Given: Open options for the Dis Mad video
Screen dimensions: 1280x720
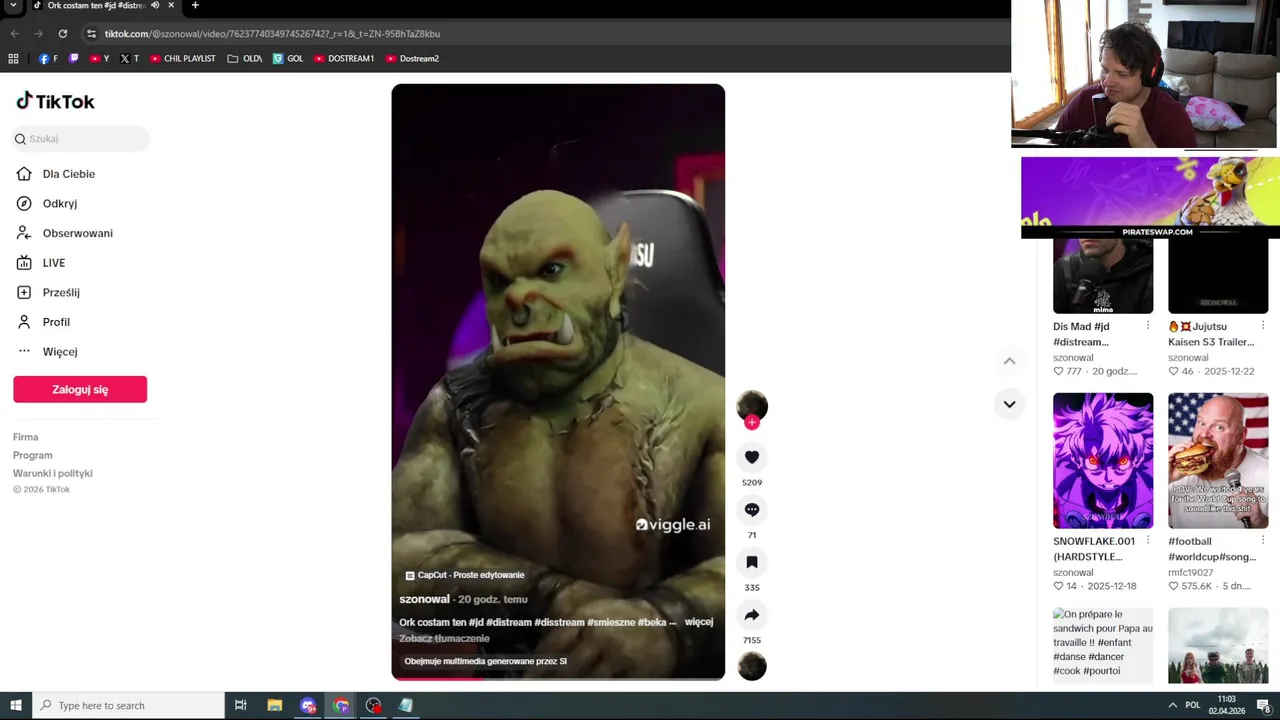Looking at the screenshot, I should [x=1147, y=326].
